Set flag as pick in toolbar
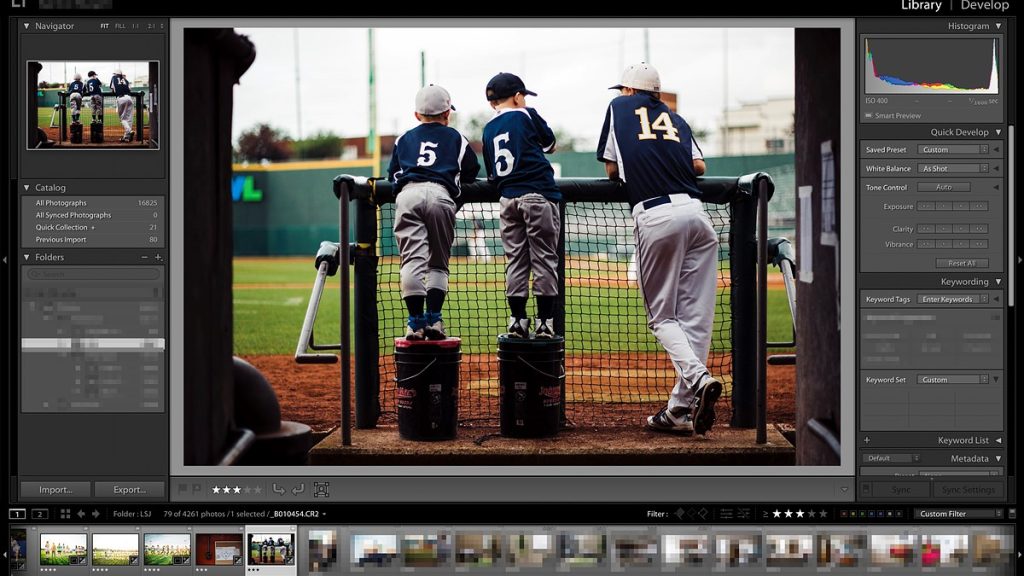Screen dimensions: 1024x576 coord(183,489)
